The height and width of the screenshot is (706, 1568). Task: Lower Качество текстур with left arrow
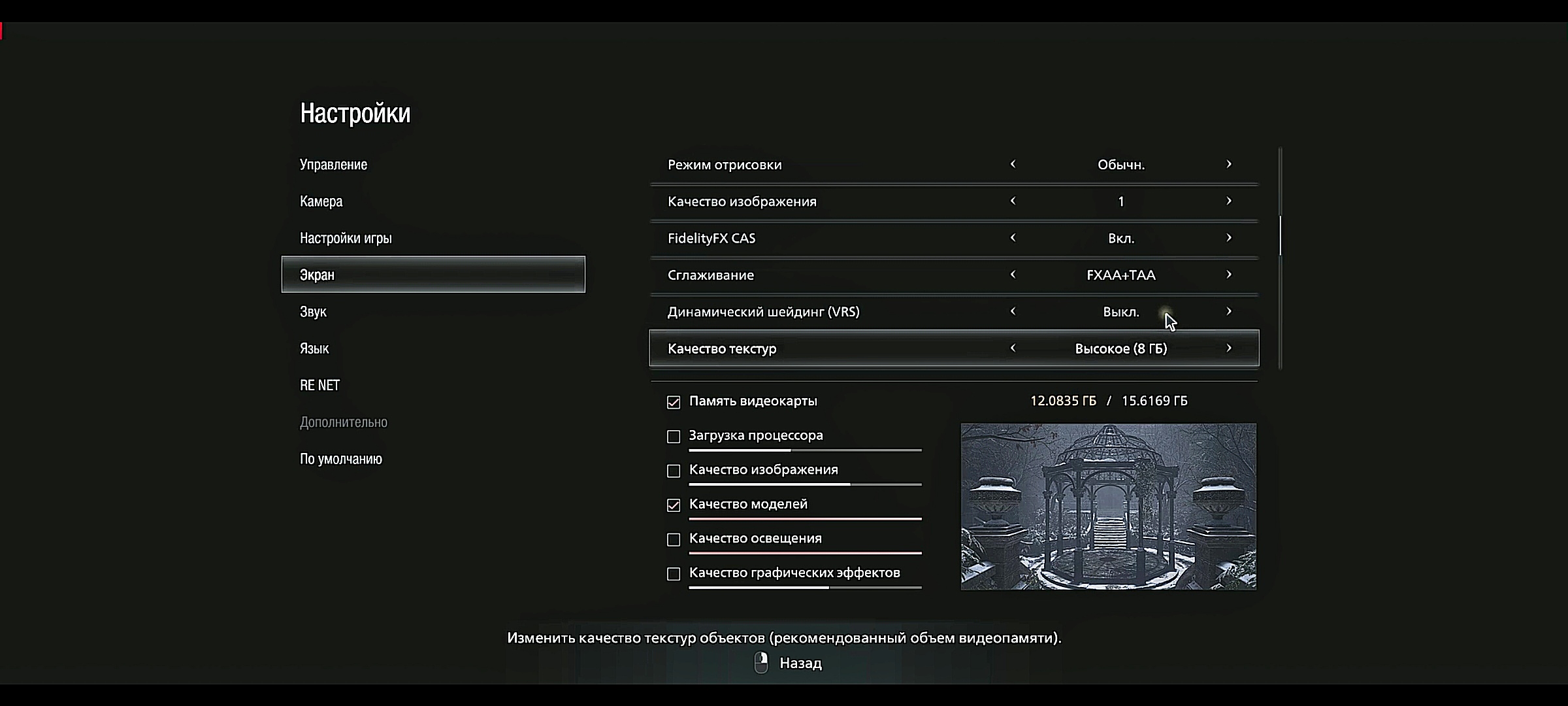(x=1013, y=348)
